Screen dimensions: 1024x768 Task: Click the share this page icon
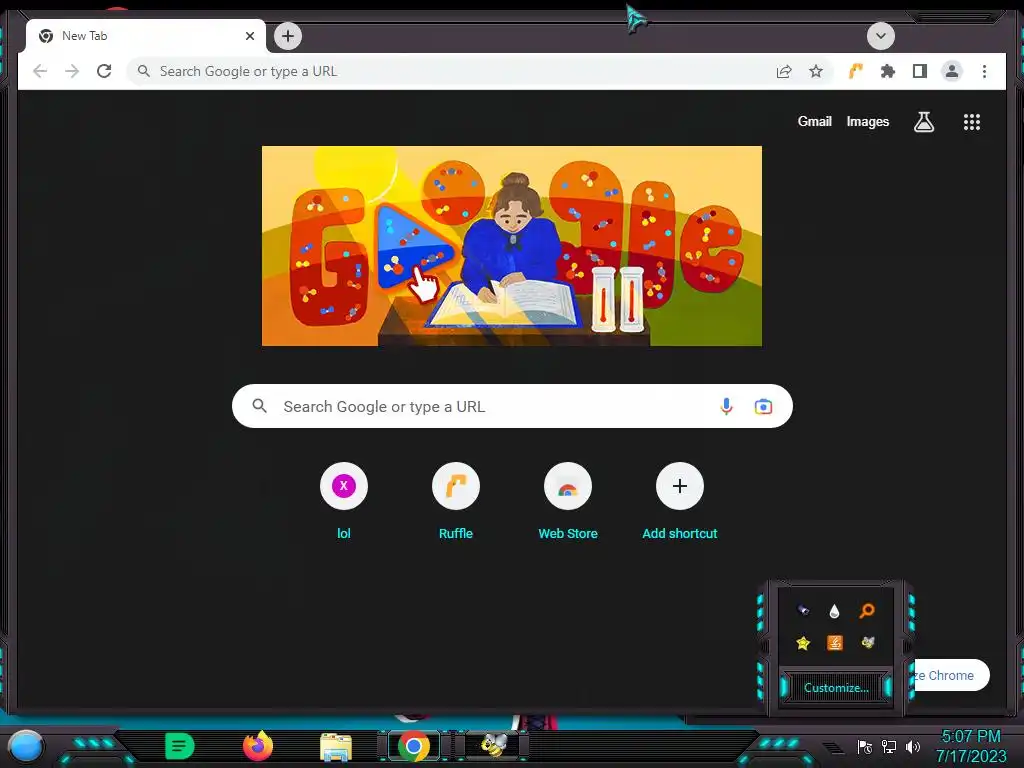click(x=784, y=71)
